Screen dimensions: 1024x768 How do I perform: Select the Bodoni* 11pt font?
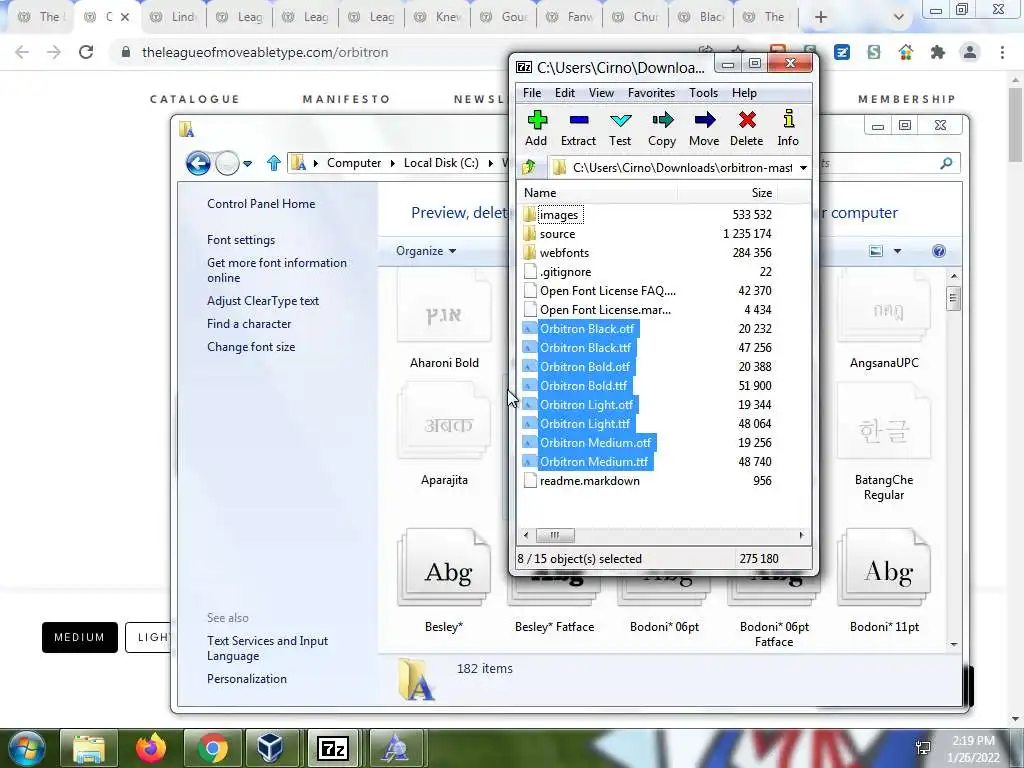(884, 581)
